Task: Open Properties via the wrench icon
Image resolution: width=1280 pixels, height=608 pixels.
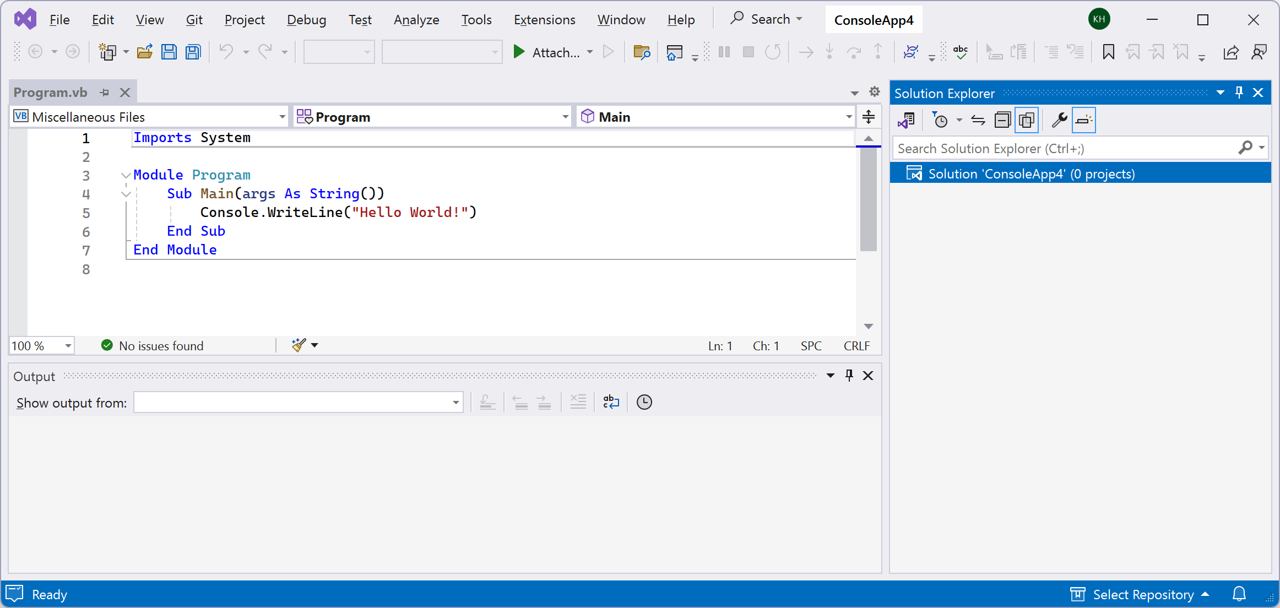Action: 1059,120
